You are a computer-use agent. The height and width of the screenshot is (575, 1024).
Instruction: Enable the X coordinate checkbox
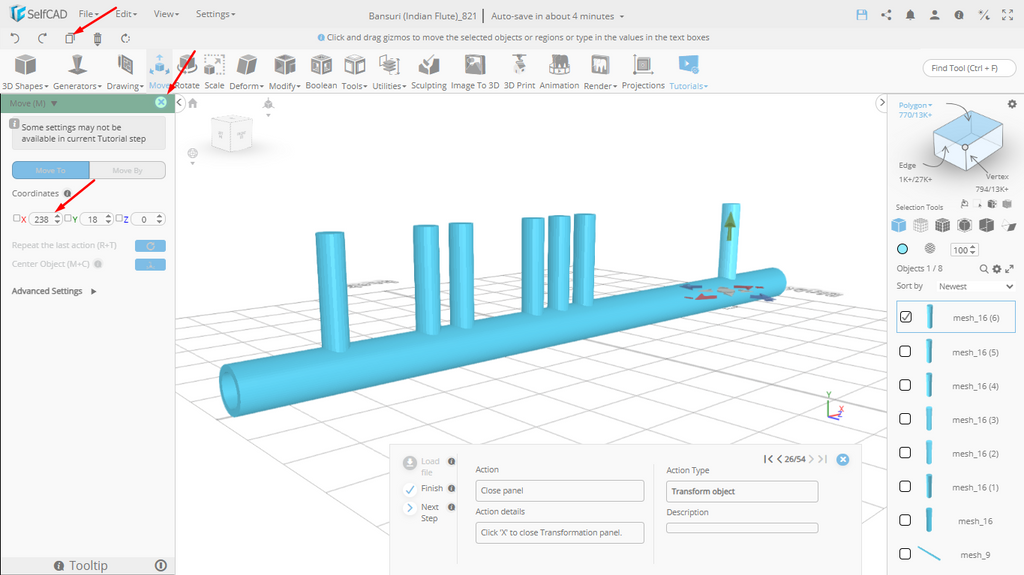16,218
